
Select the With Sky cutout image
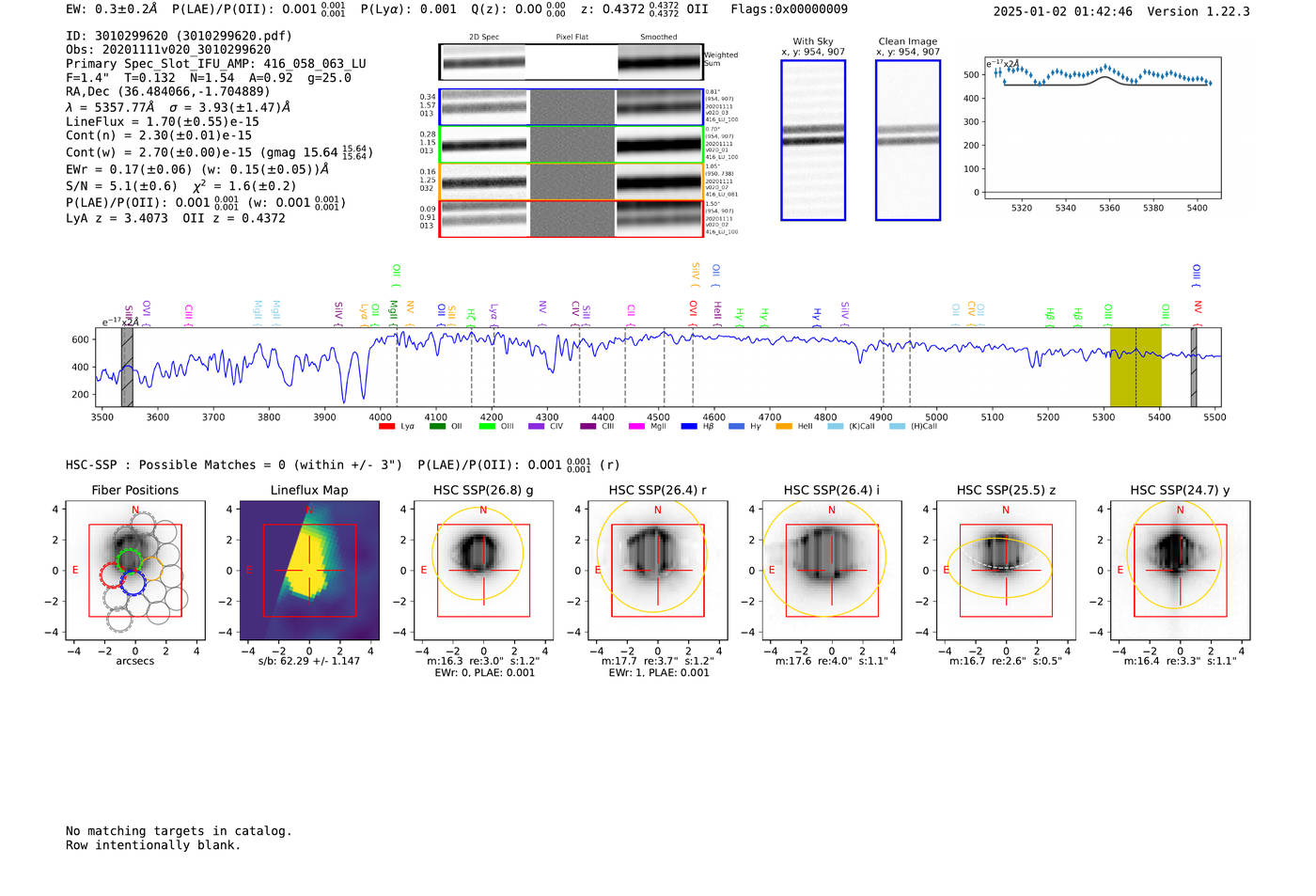[x=813, y=140]
